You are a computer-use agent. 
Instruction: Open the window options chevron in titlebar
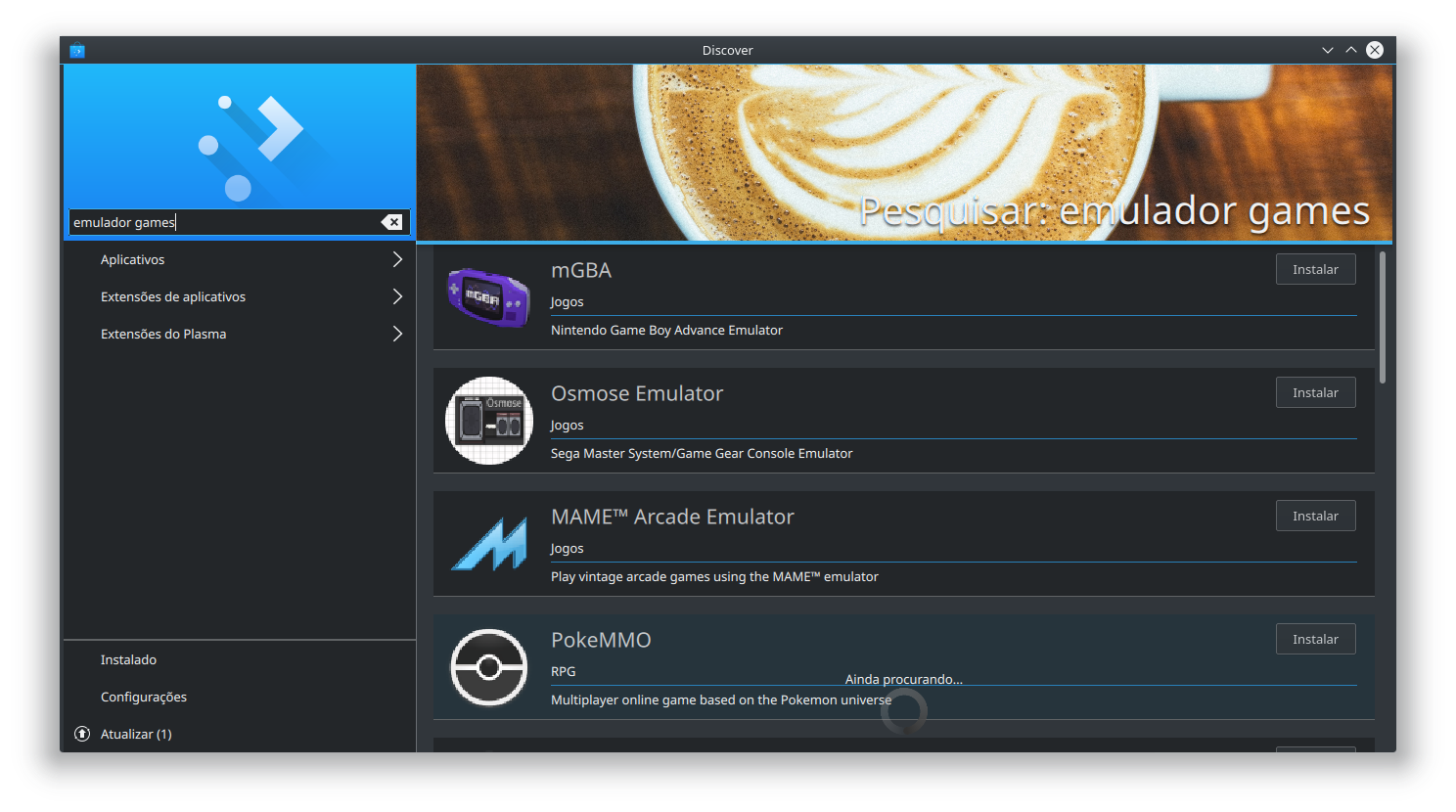click(x=1327, y=50)
